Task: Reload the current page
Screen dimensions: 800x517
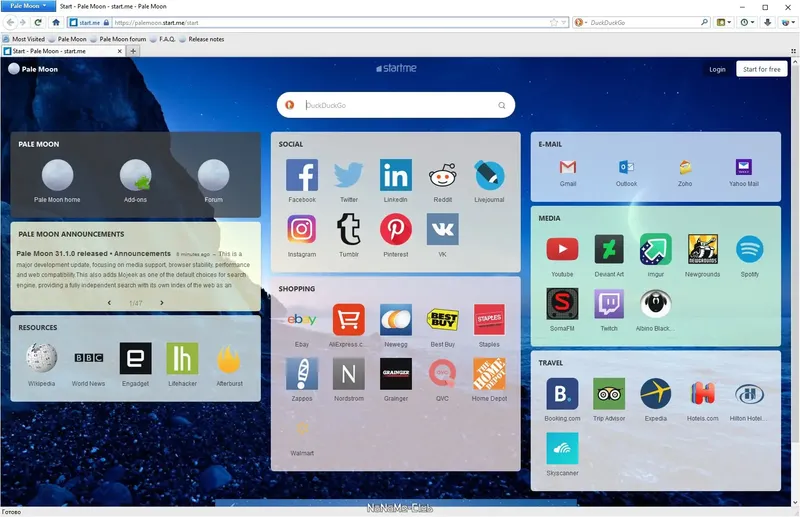Action: coord(38,22)
